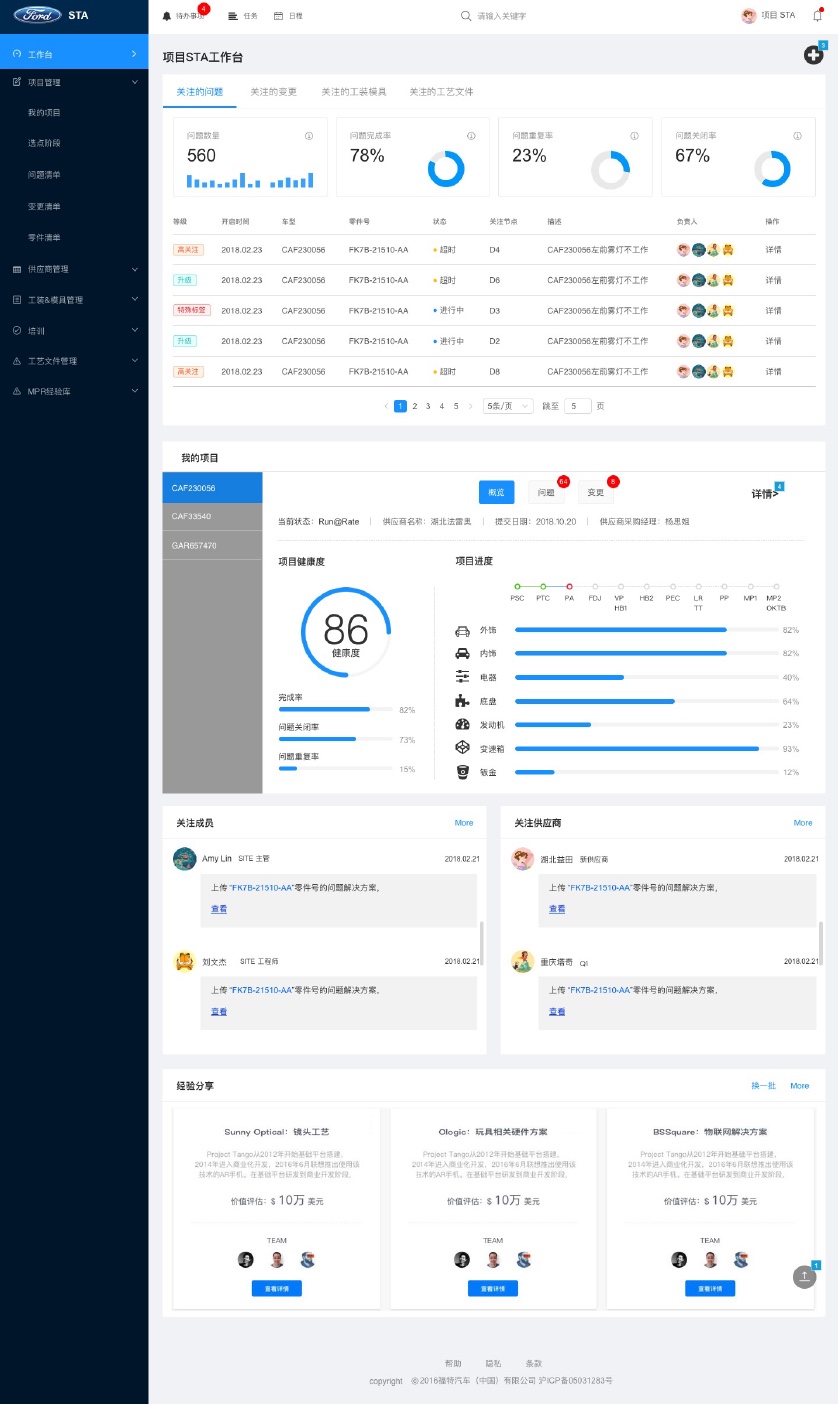Click the 变更 button with red badge
This screenshot has width=838, height=1404.
point(596,492)
